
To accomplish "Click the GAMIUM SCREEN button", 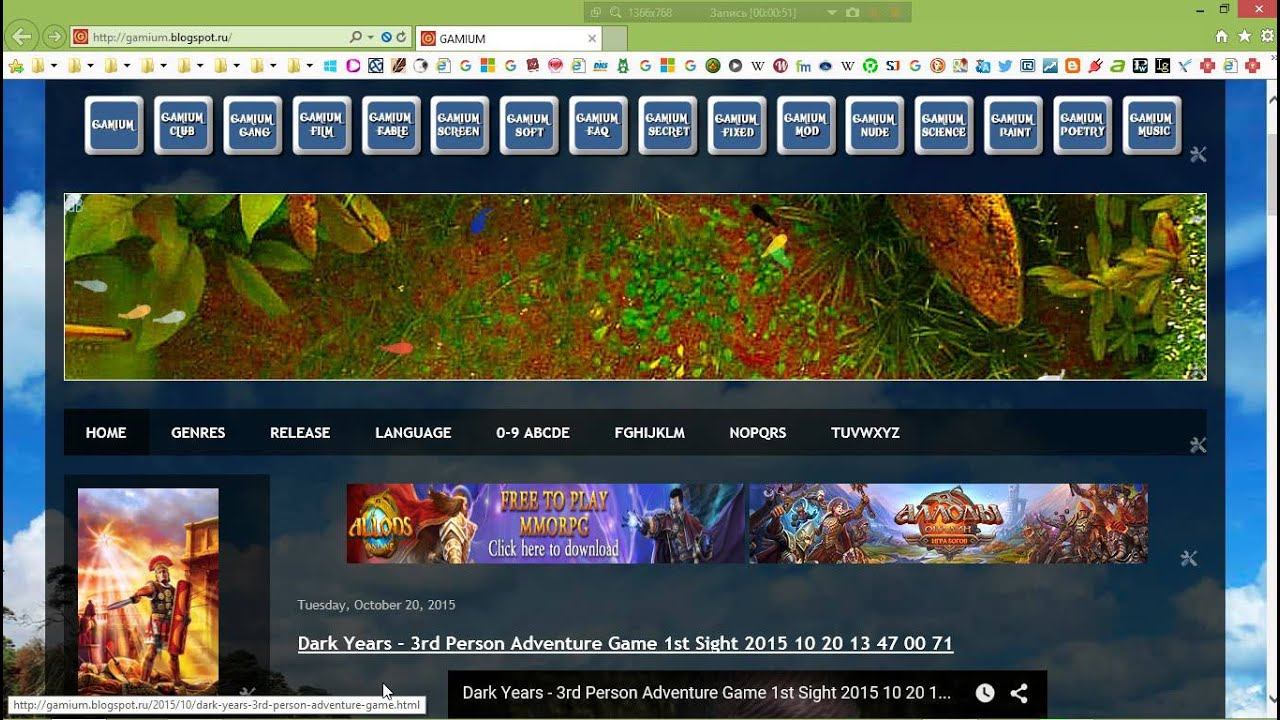I will pyautogui.click(x=460, y=125).
